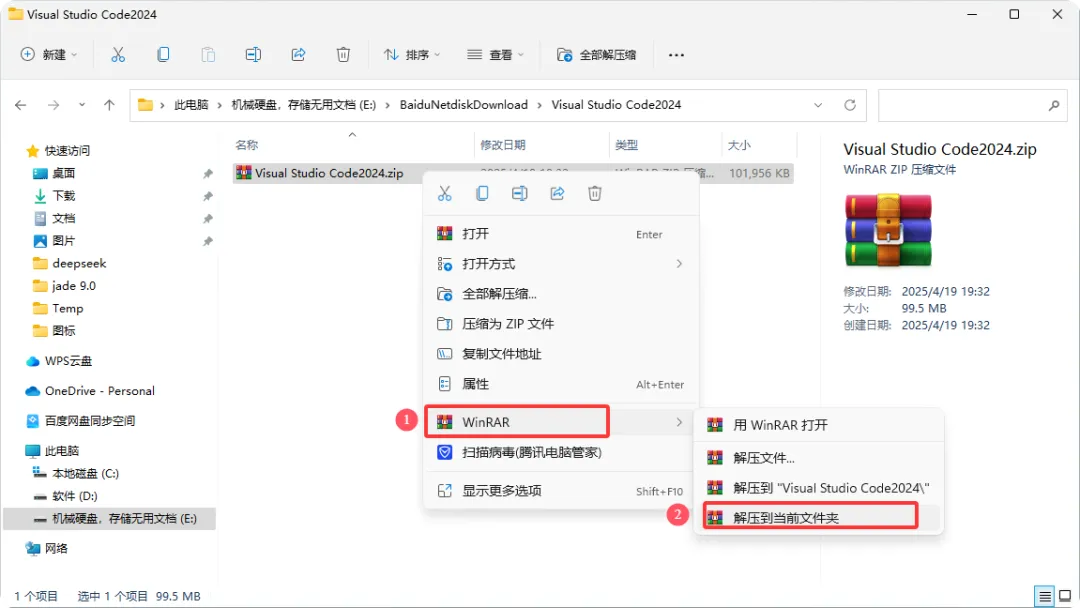
Task: Choose 全部解压缩... in the context menu
Action: tap(561, 294)
